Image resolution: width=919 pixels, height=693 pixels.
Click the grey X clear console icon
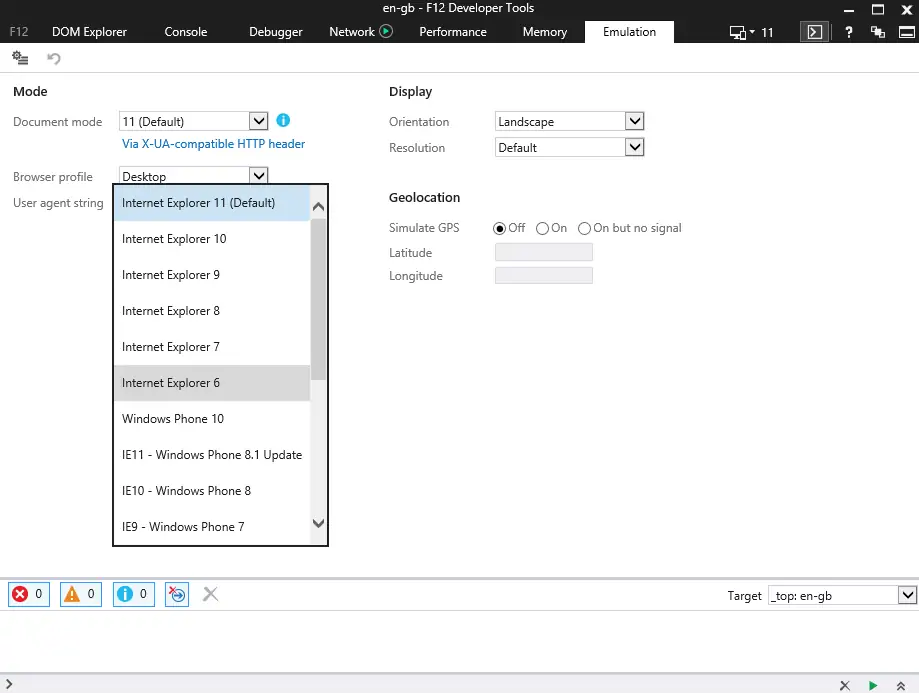(x=210, y=595)
